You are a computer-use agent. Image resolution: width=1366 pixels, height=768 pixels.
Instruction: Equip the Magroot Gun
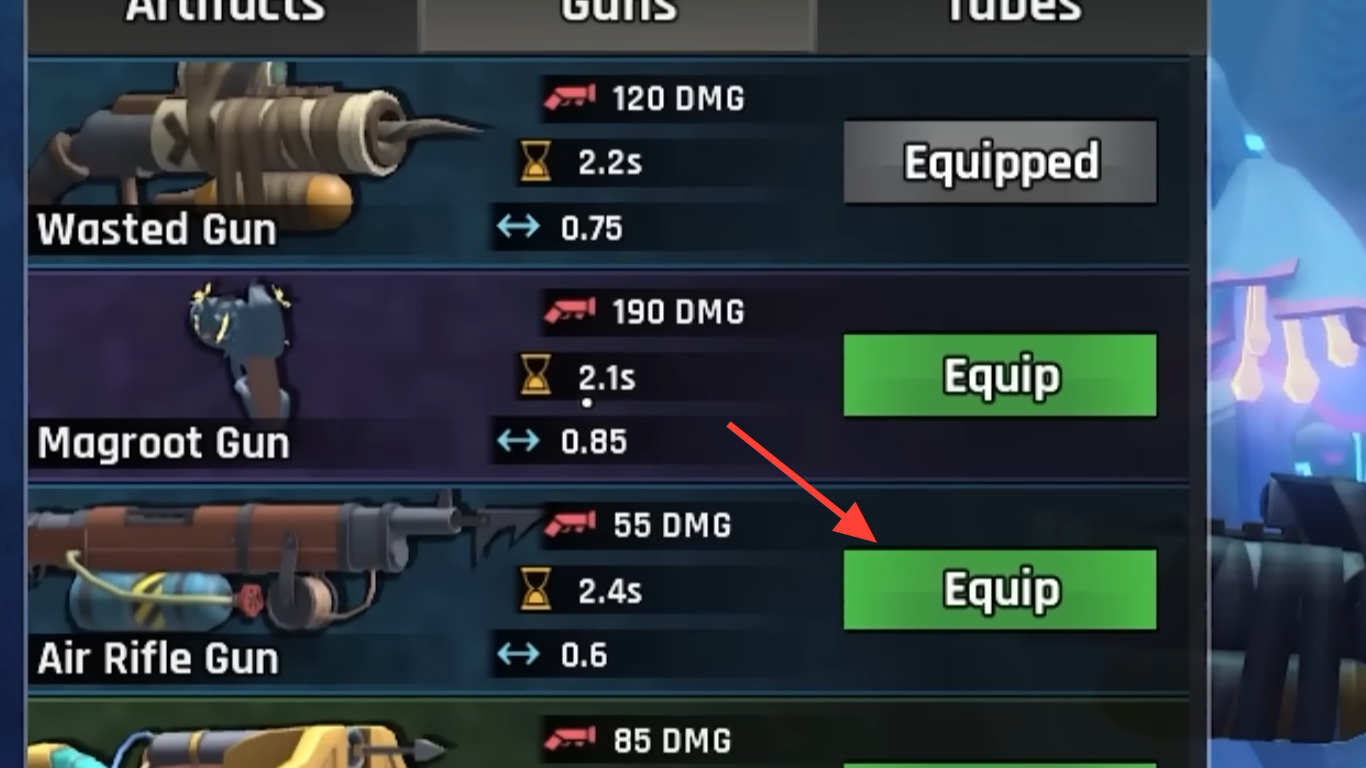coord(1001,375)
